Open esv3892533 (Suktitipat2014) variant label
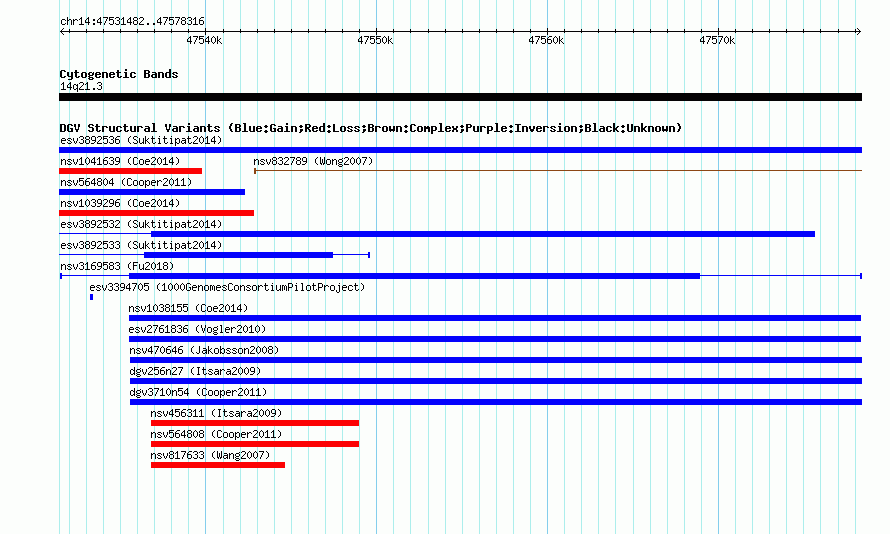Image resolution: width=890 pixels, height=534 pixels. pyautogui.click(x=141, y=246)
